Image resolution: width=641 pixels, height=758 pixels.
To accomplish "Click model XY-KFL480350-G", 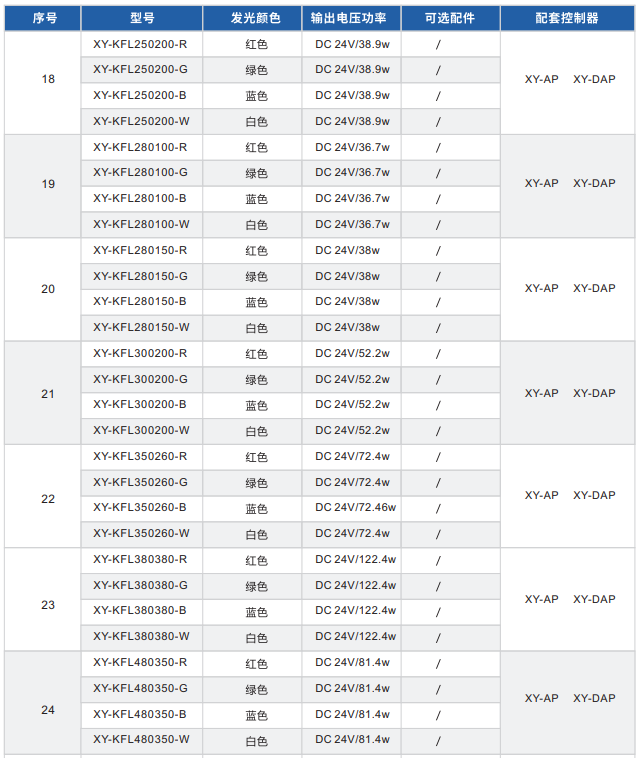I will 141,689.
